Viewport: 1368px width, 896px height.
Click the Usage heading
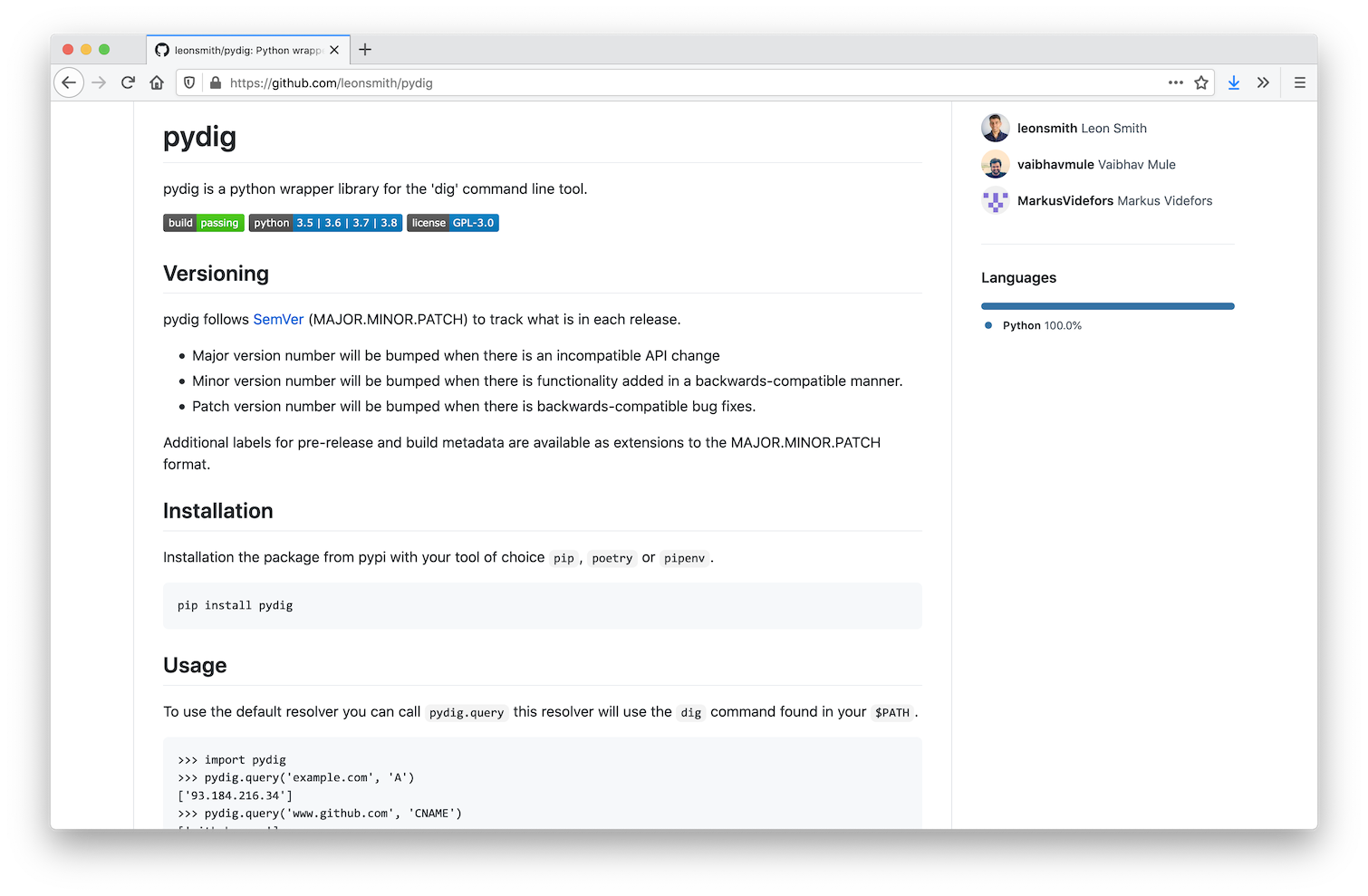pyautogui.click(x=195, y=665)
